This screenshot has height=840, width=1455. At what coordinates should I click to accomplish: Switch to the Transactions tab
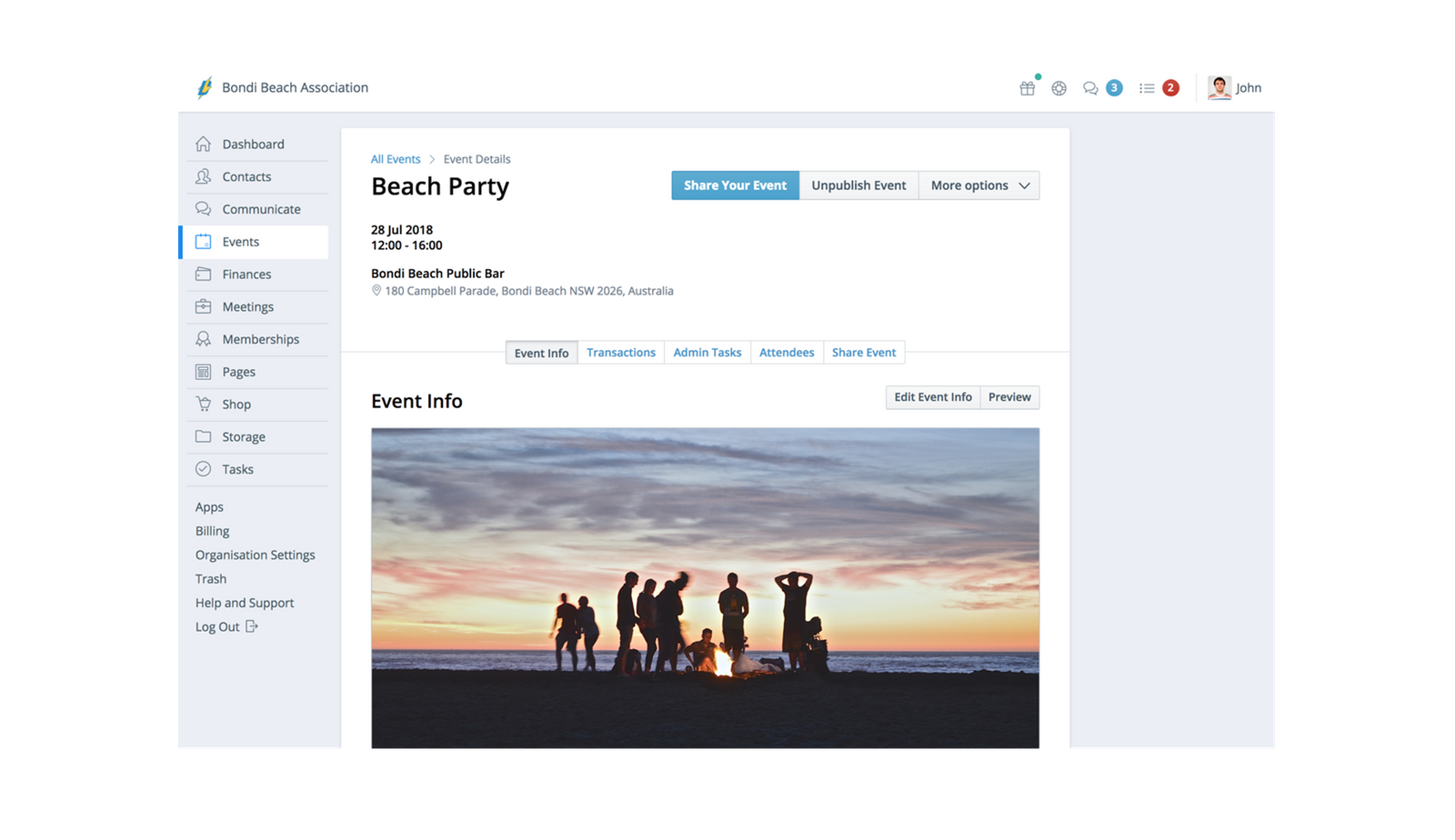[621, 352]
